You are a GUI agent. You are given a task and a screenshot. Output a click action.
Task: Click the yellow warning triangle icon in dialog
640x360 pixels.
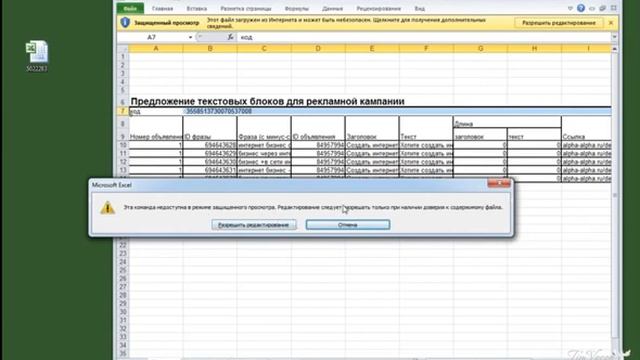(x=107, y=207)
